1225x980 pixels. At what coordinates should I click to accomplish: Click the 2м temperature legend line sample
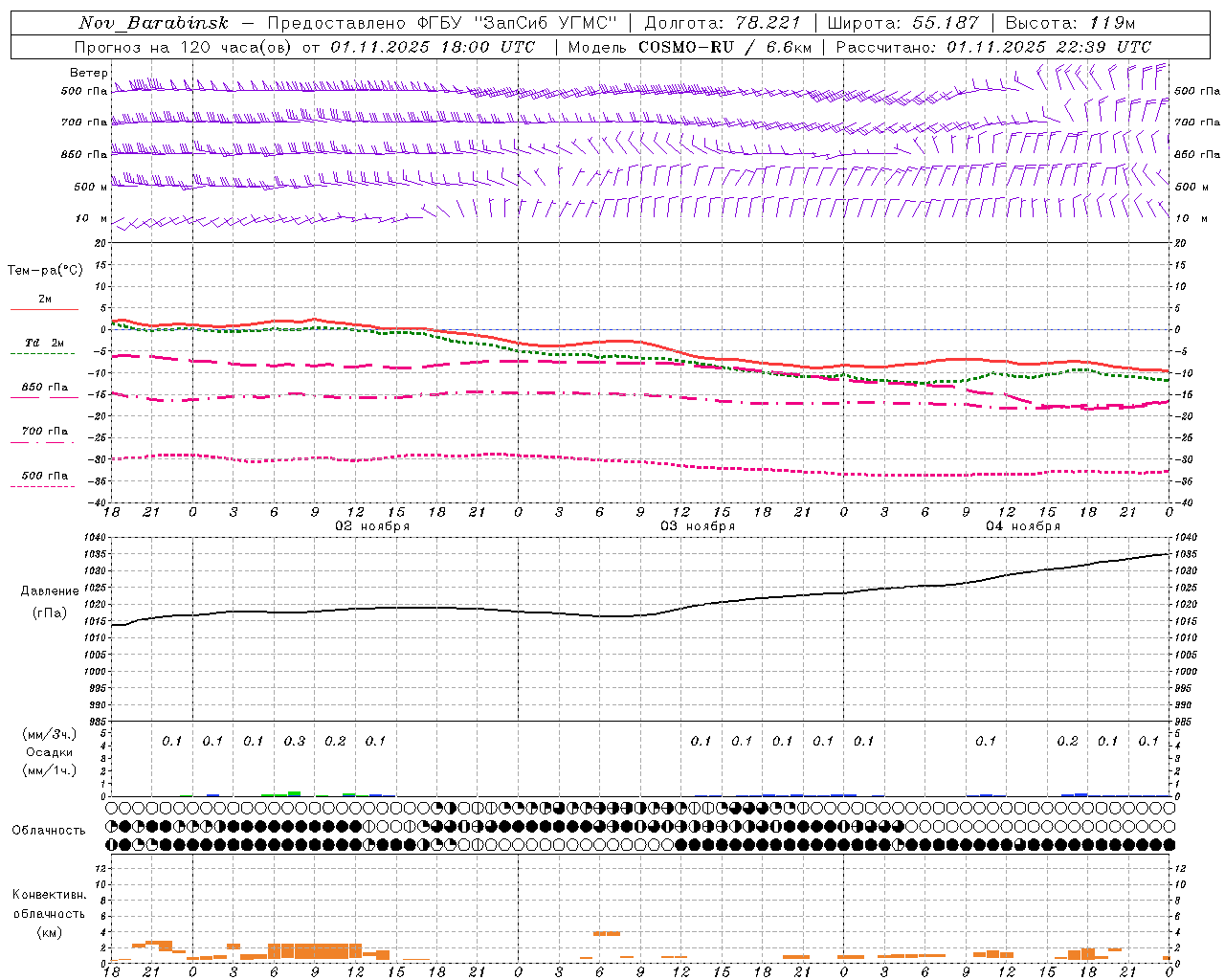click(x=44, y=310)
